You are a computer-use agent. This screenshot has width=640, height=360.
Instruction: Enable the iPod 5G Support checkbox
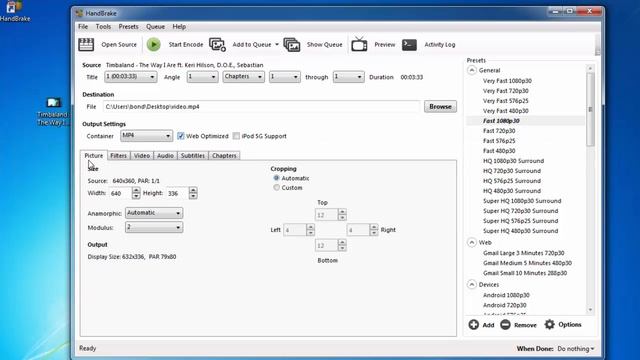click(236, 136)
